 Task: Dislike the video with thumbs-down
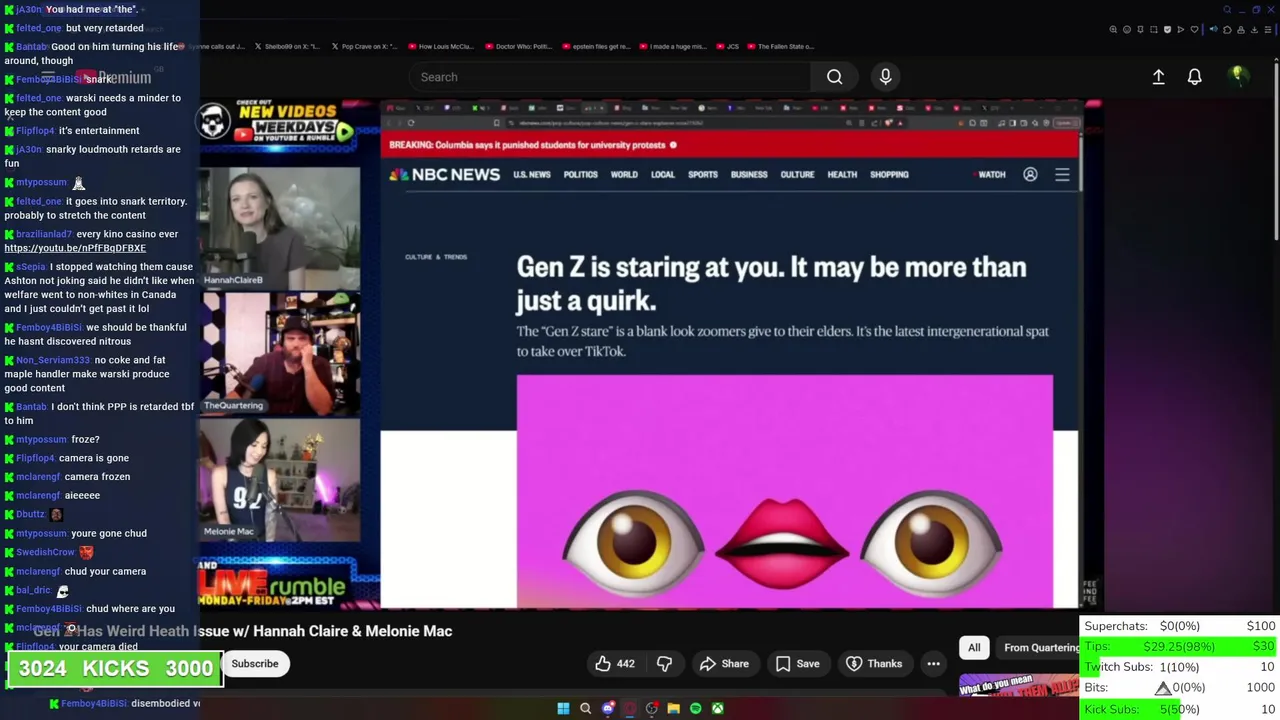coord(664,664)
